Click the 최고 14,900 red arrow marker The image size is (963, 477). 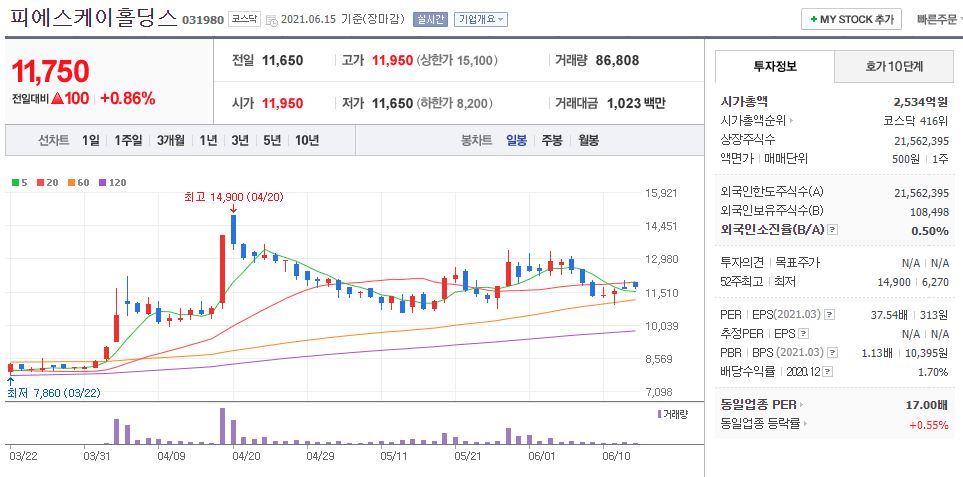[x=233, y=209]
